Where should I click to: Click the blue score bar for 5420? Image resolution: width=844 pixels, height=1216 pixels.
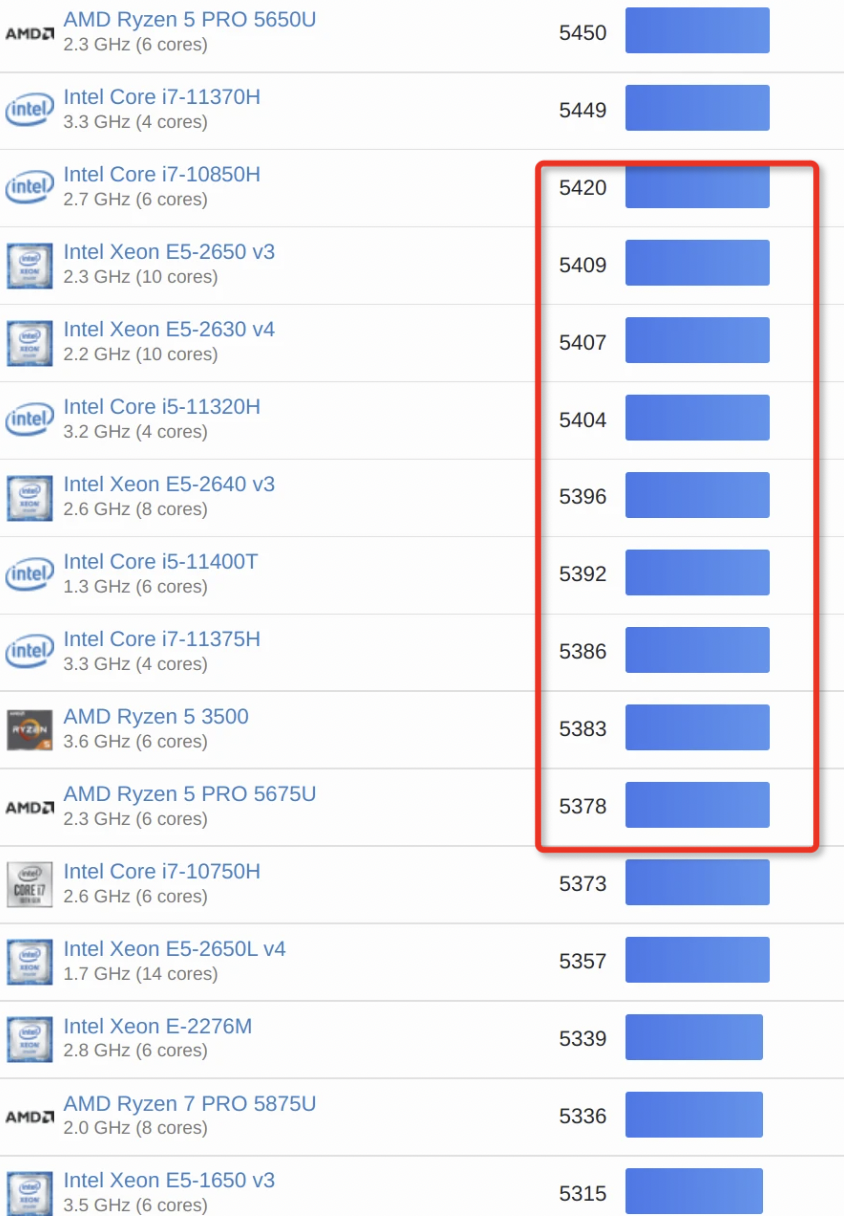697,187
